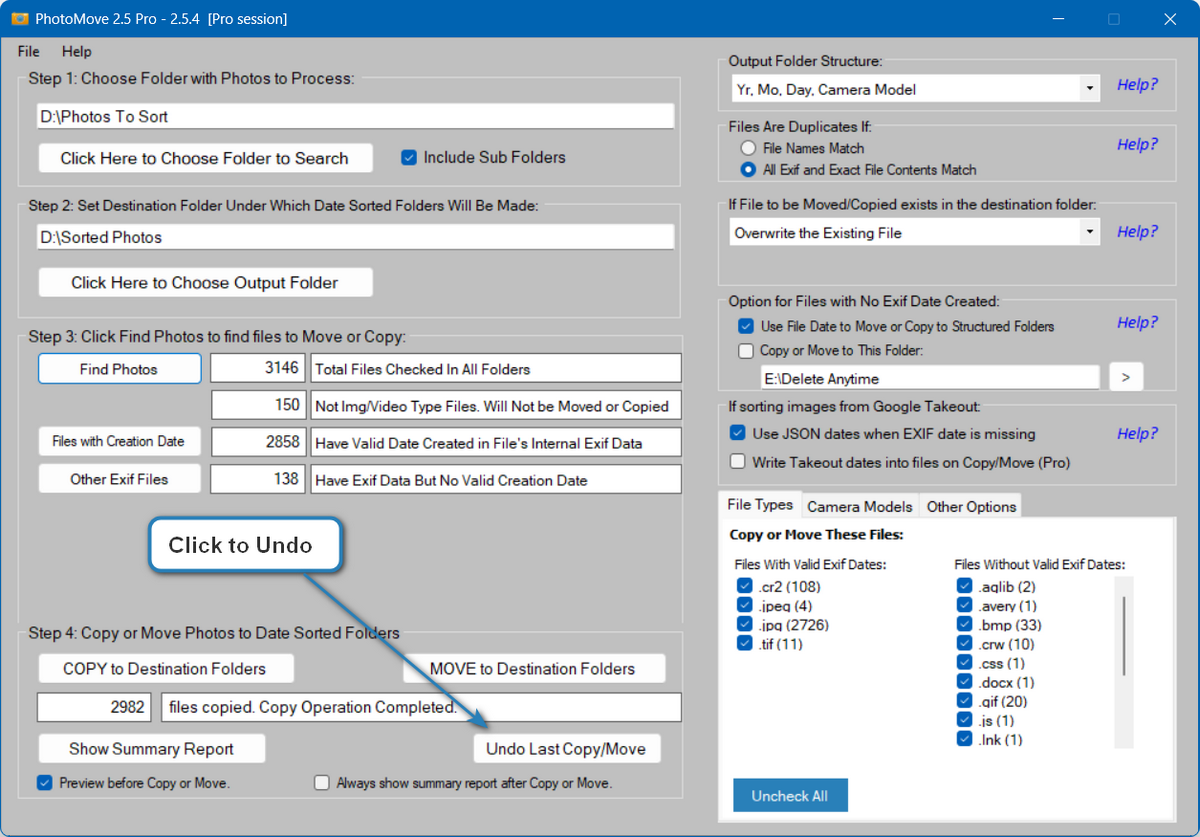Toggle Use File Date to Move or Copy
1200x837 pixels.
tap(745, 326)
